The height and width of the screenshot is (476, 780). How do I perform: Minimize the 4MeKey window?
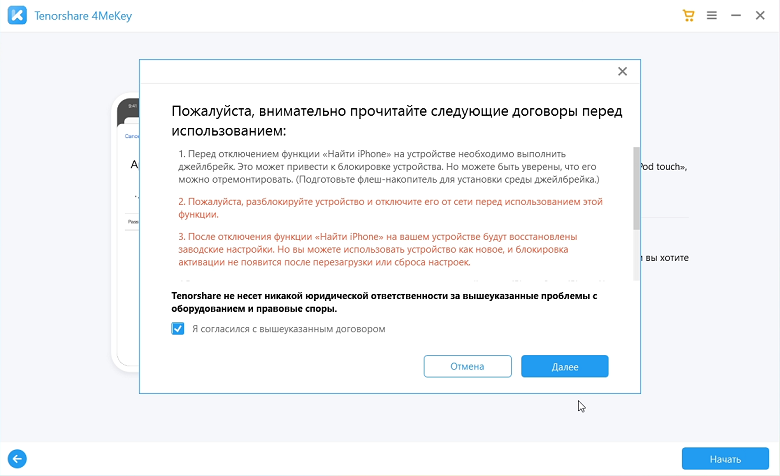pyautogui.click(x=736, y=15)
